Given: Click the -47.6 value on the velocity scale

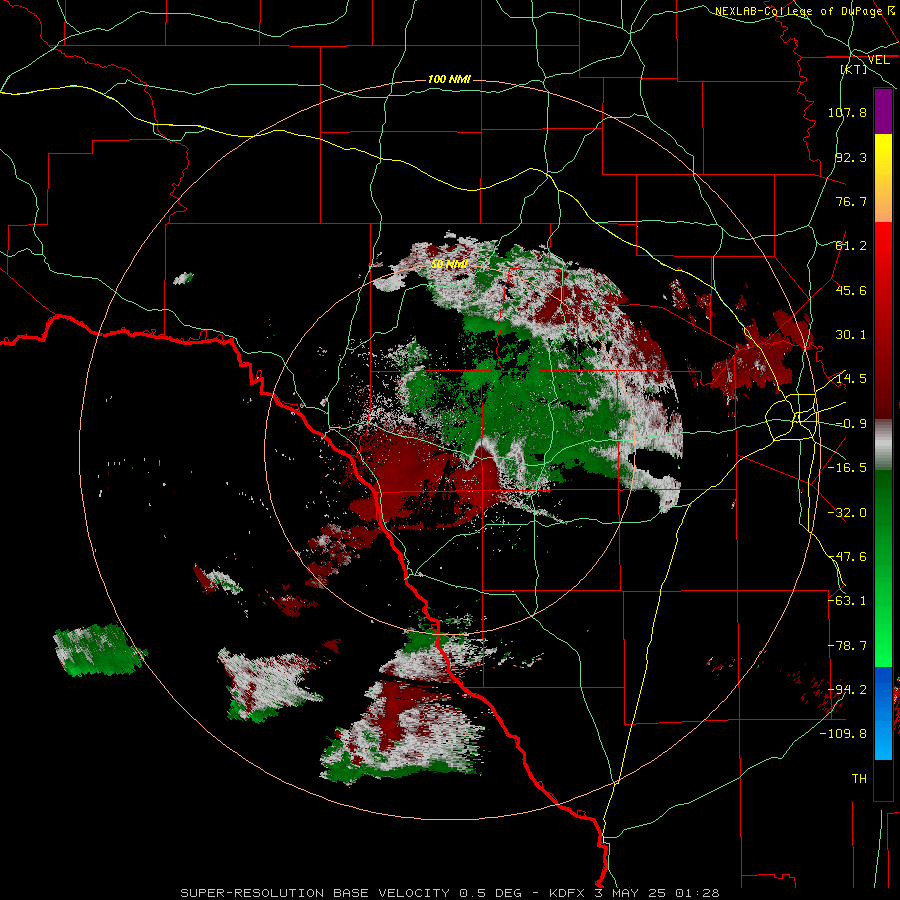Looking at the screenshot, I should click(847, 557).
